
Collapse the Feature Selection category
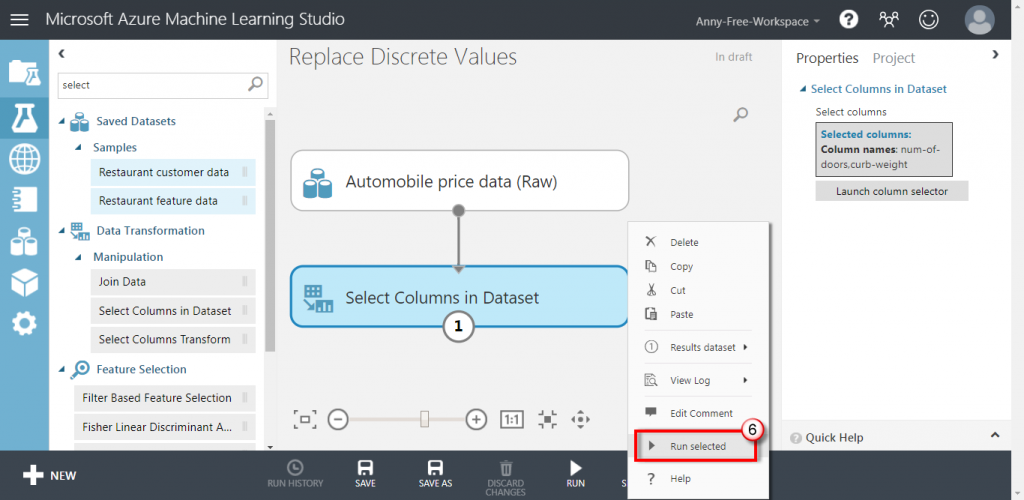(63, 369)
